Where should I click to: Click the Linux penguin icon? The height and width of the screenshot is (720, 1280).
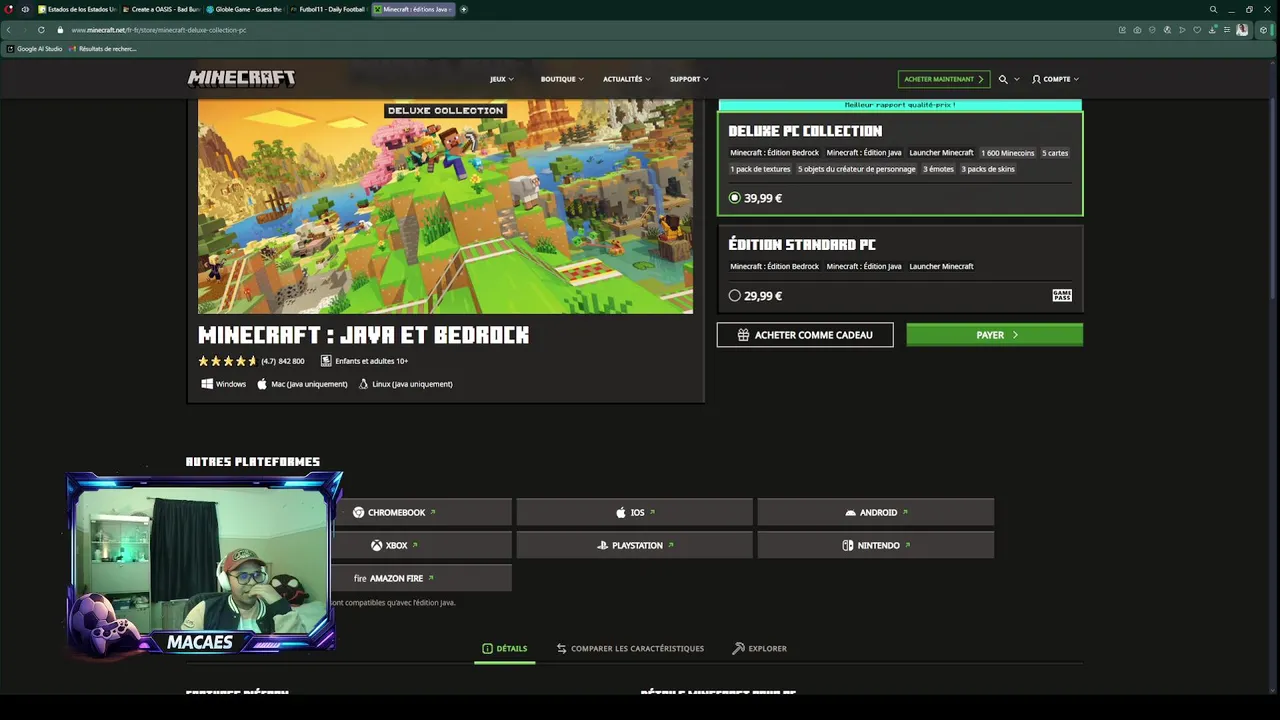[x=363, y=384]
